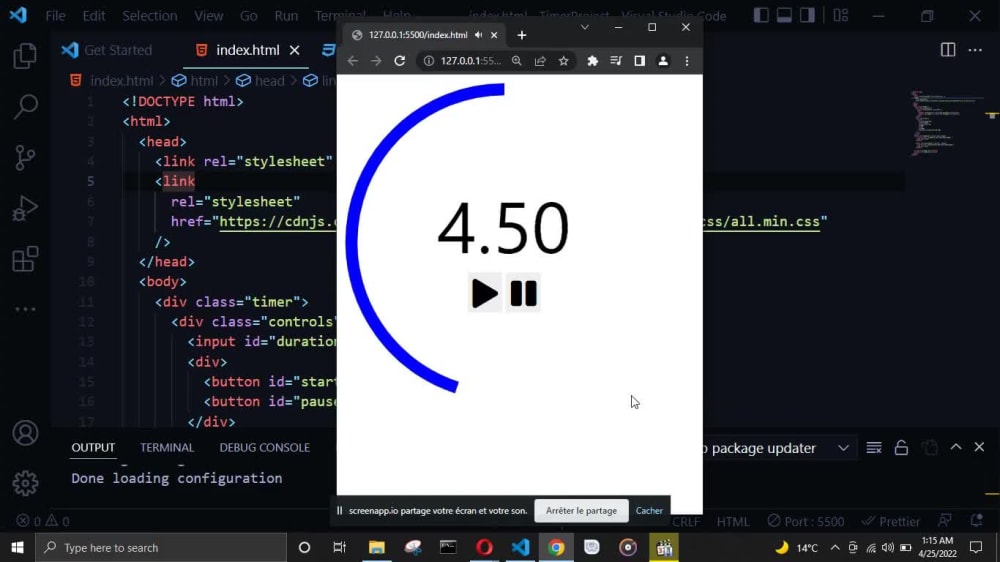
Task: Go forward in the browser
Action: (376, 61)
